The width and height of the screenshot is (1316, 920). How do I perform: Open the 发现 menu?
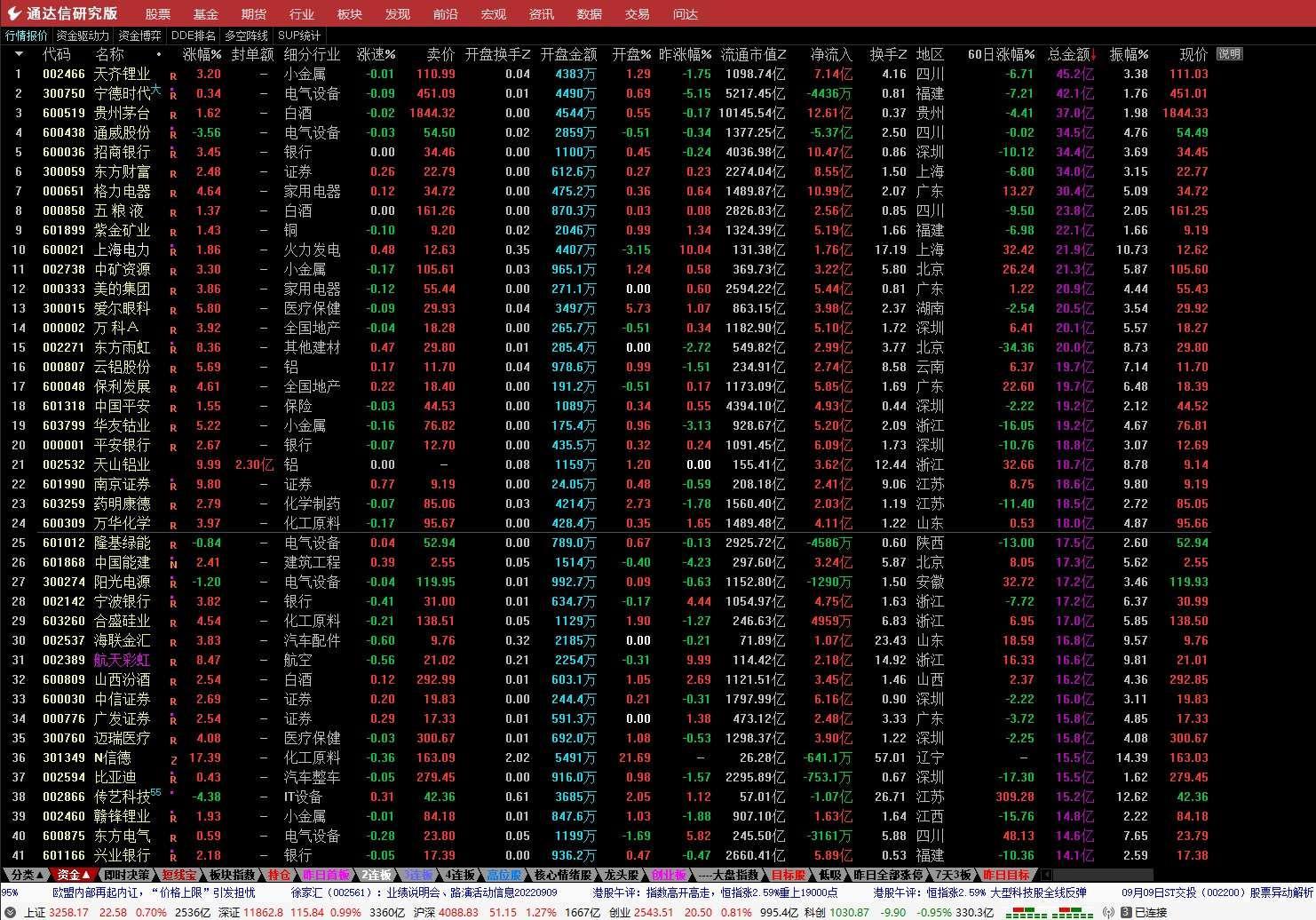tap(398, 14)
